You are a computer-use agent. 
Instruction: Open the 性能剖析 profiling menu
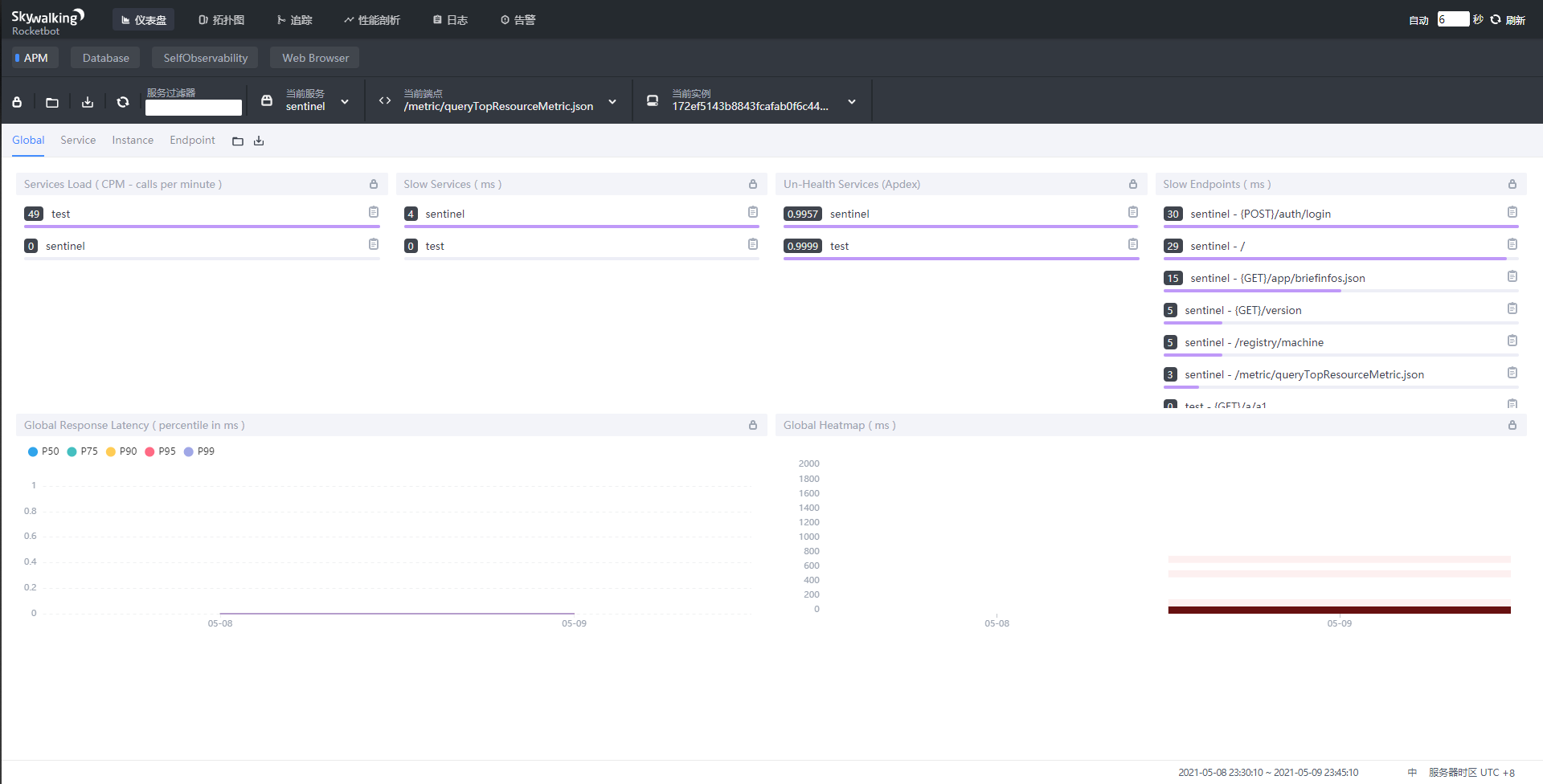coord(371,20)
